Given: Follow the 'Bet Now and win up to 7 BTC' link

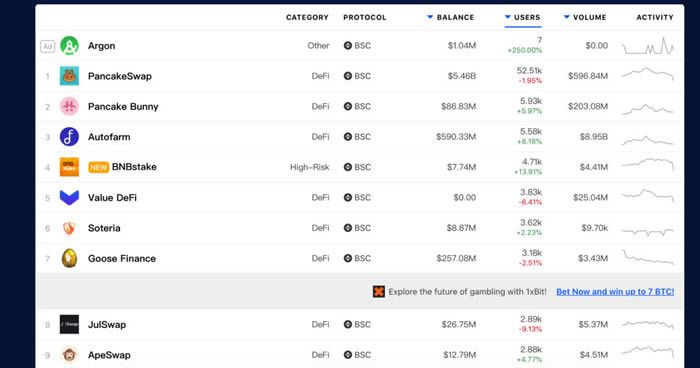Looking at the screenshot, I should [x=615, y=292].
